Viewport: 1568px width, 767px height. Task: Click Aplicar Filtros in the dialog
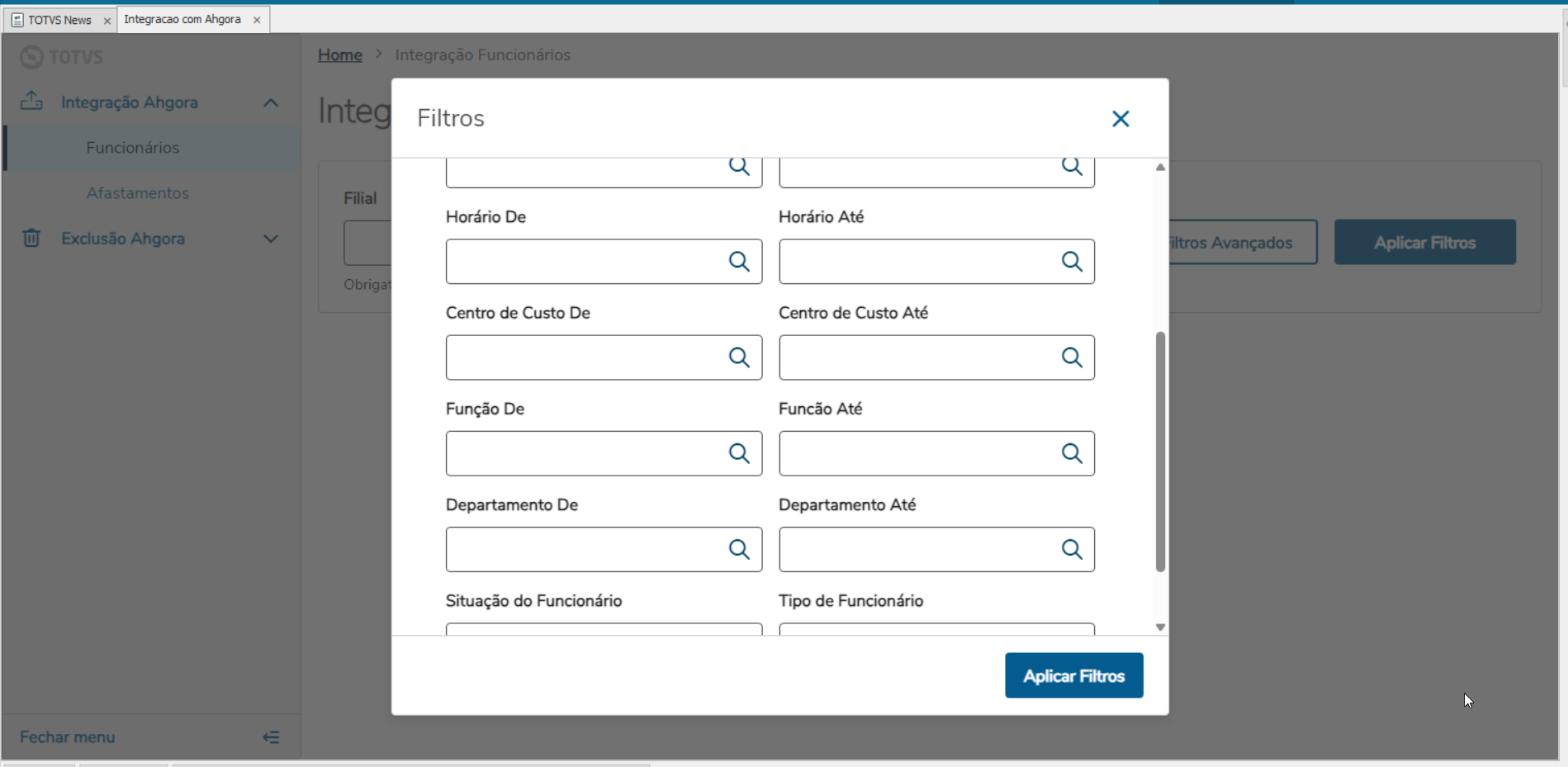tap(1073, 675)
